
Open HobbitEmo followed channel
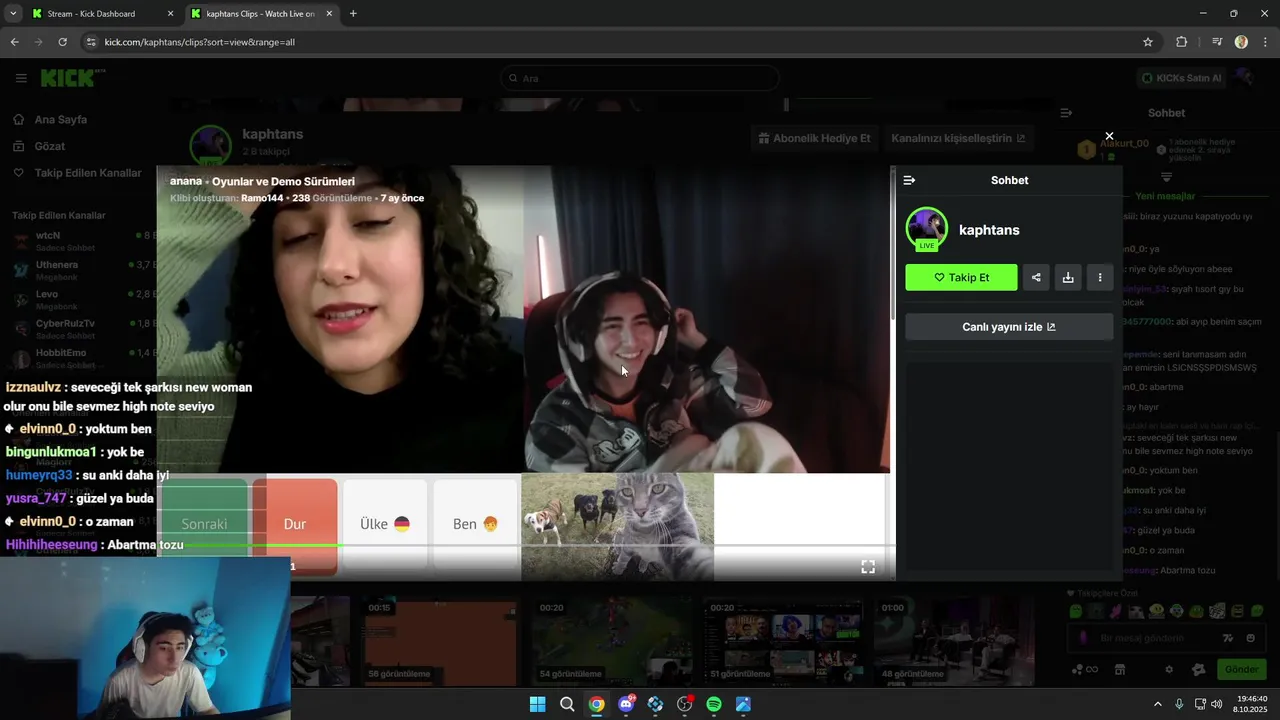pyautogui.click(x=80, y=358)
